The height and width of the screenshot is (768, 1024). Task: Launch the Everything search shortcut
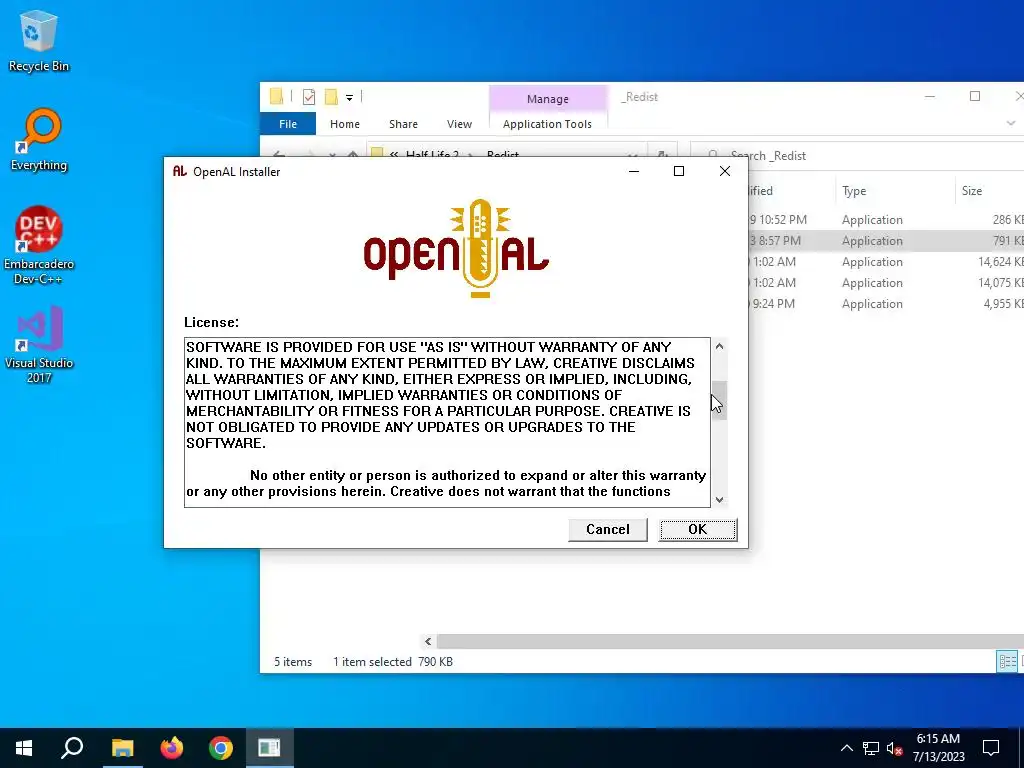(x=39, y=140)
